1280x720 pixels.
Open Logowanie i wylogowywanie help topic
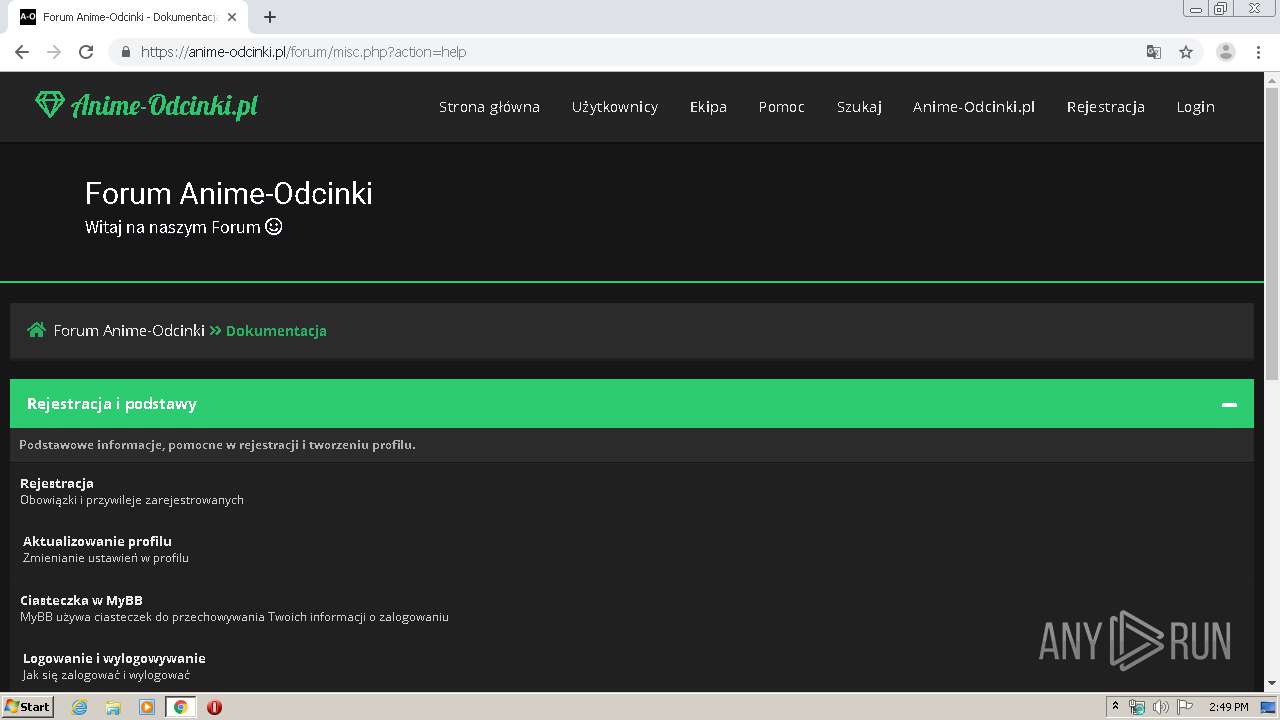114,658
